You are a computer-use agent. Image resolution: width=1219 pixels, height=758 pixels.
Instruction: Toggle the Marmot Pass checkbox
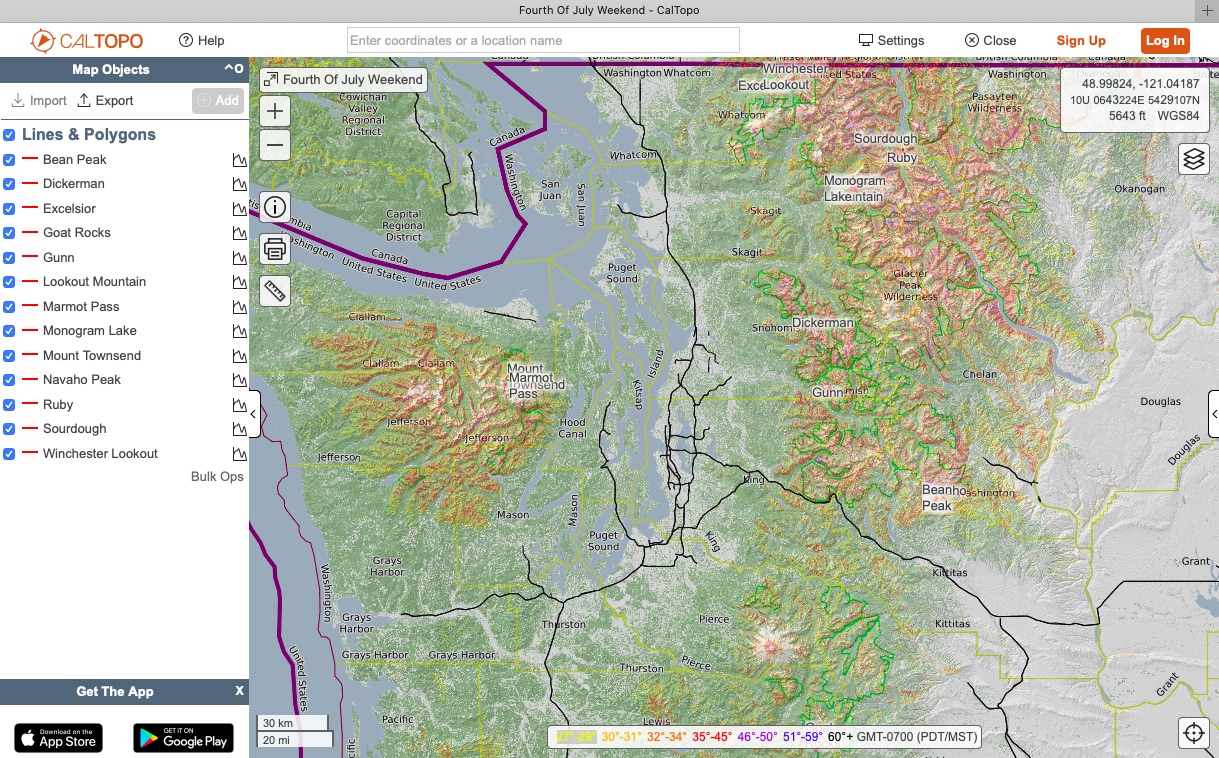click(9, 307)
